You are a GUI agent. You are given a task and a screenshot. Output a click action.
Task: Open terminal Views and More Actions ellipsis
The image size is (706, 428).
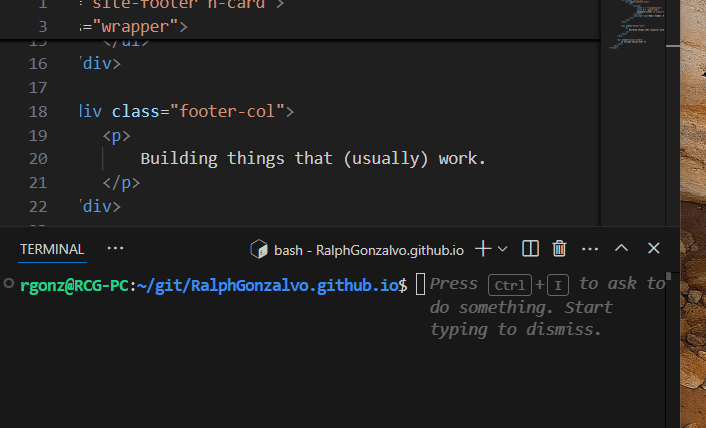[x=590, y=248]
